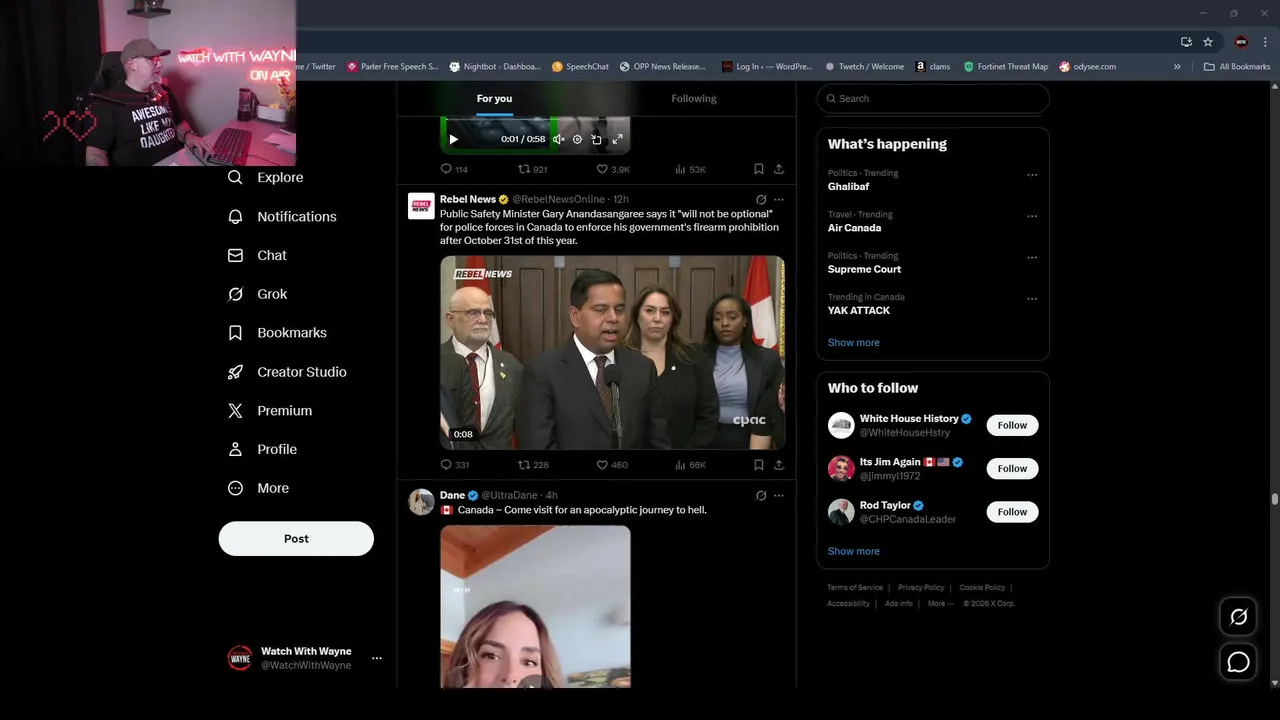Open Creator Studio rocket item
The height and width of the screenshot is (720, 1280).
coord(287,372)
